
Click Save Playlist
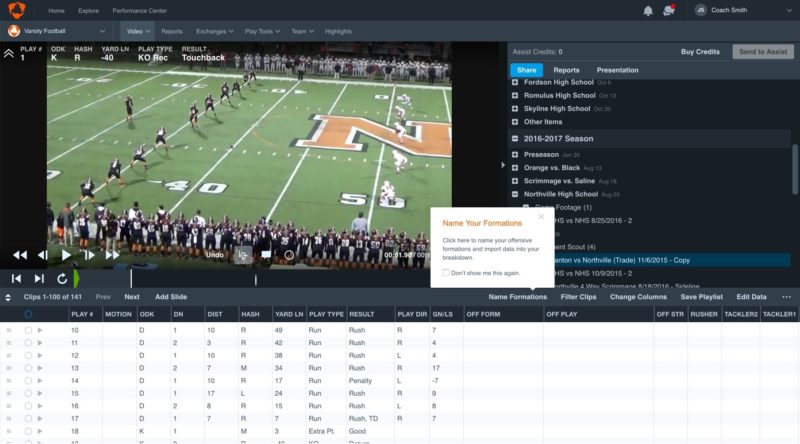coord(702,297)
